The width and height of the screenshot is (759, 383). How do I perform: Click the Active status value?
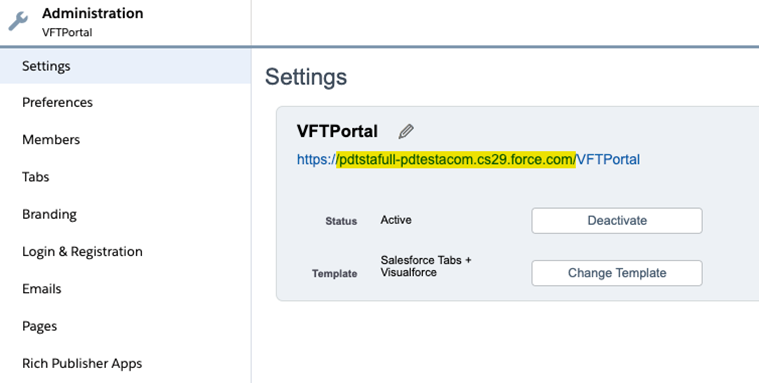pos(396,220)
